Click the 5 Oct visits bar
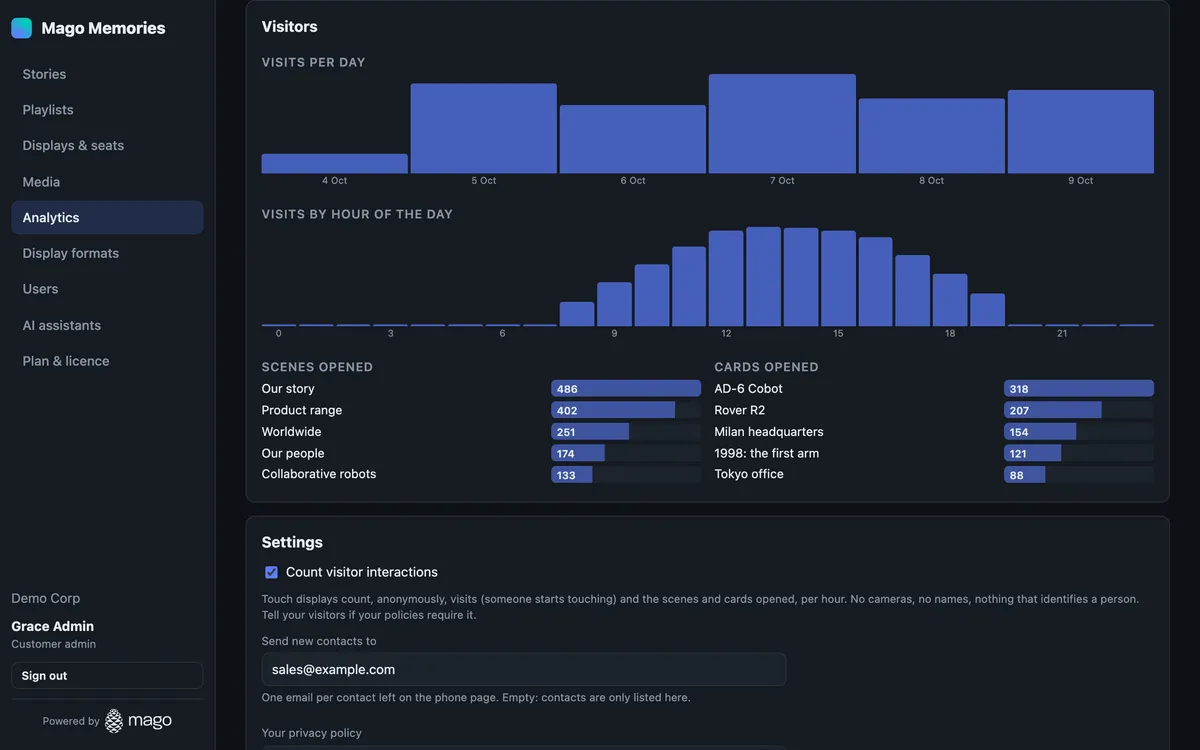 point(484,128)
